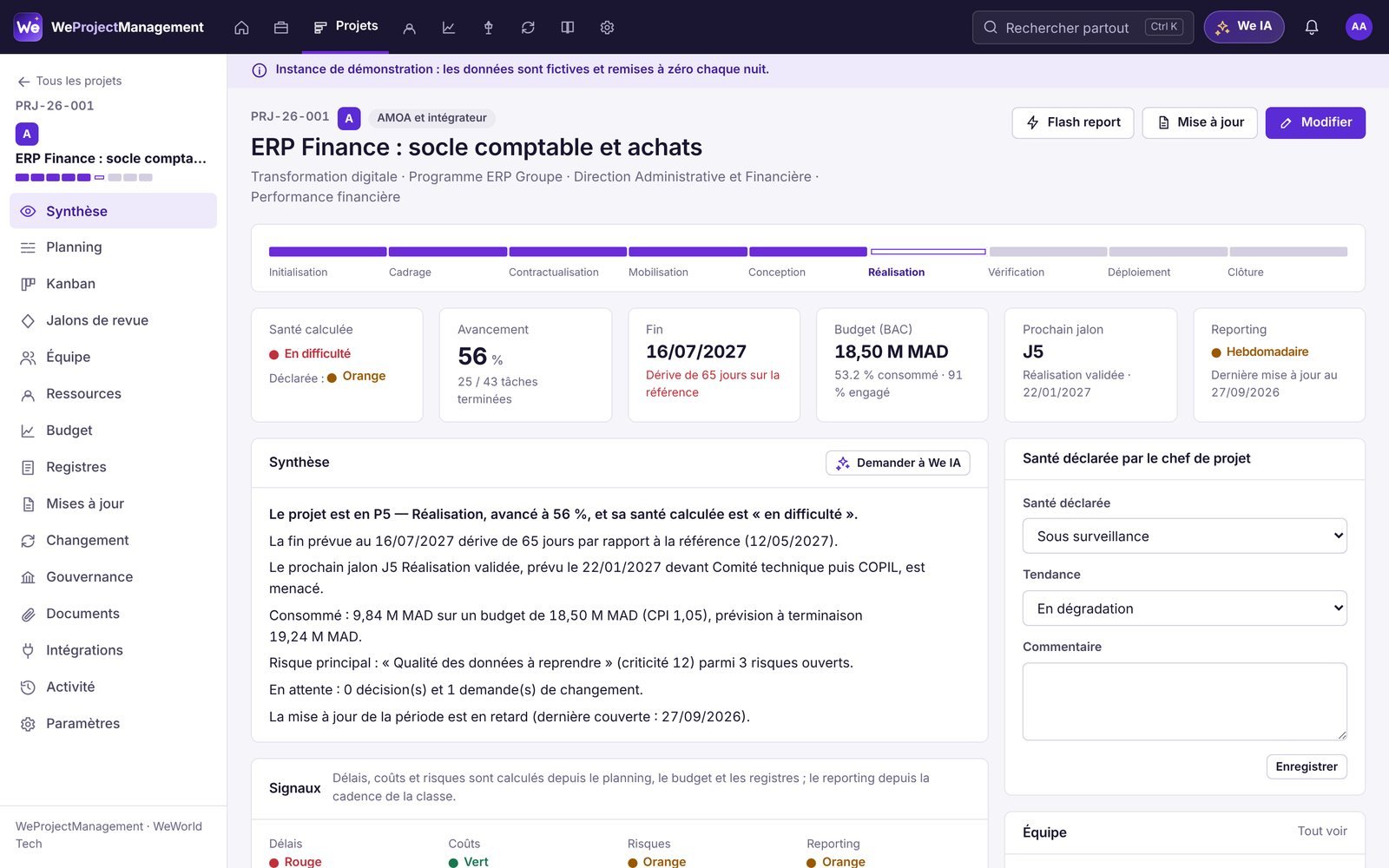Click Tous les projets back link
The image size is (1389, 868).
click(69, 81)
